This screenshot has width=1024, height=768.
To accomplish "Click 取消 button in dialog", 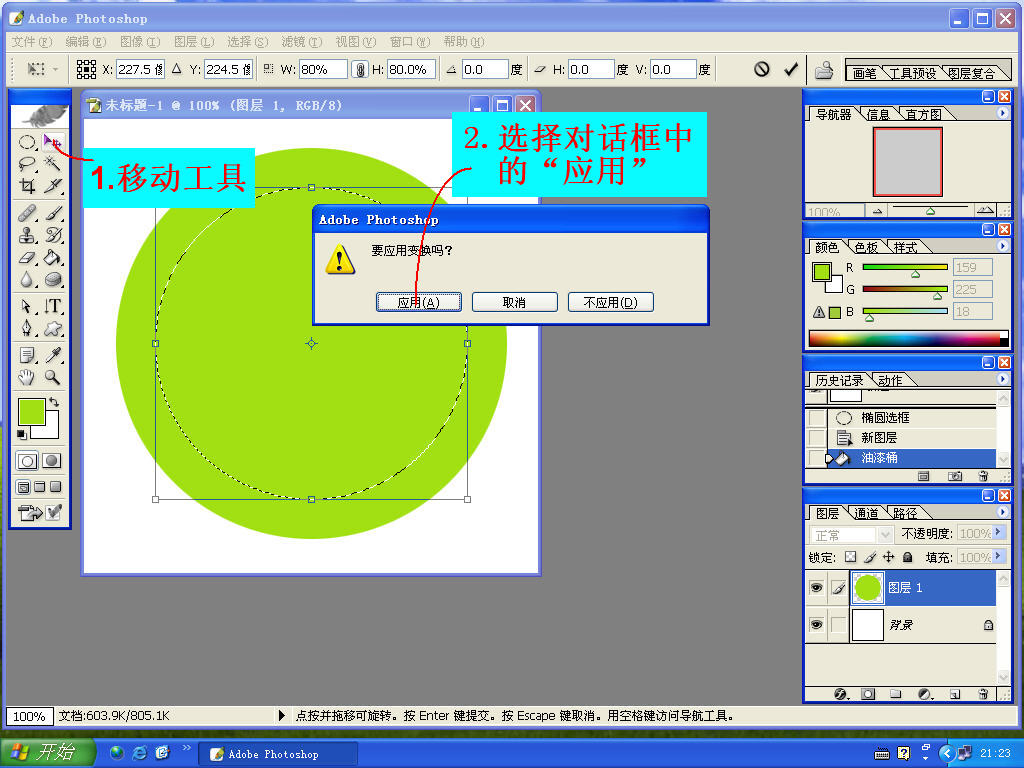I will pyautogui.click(x=515, y=302).
